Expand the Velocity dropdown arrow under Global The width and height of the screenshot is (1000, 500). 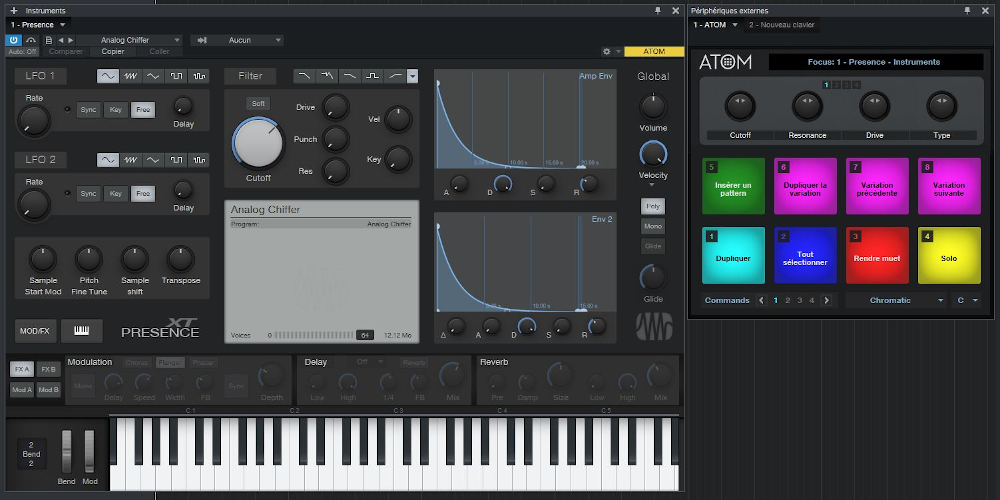(652, 185)
